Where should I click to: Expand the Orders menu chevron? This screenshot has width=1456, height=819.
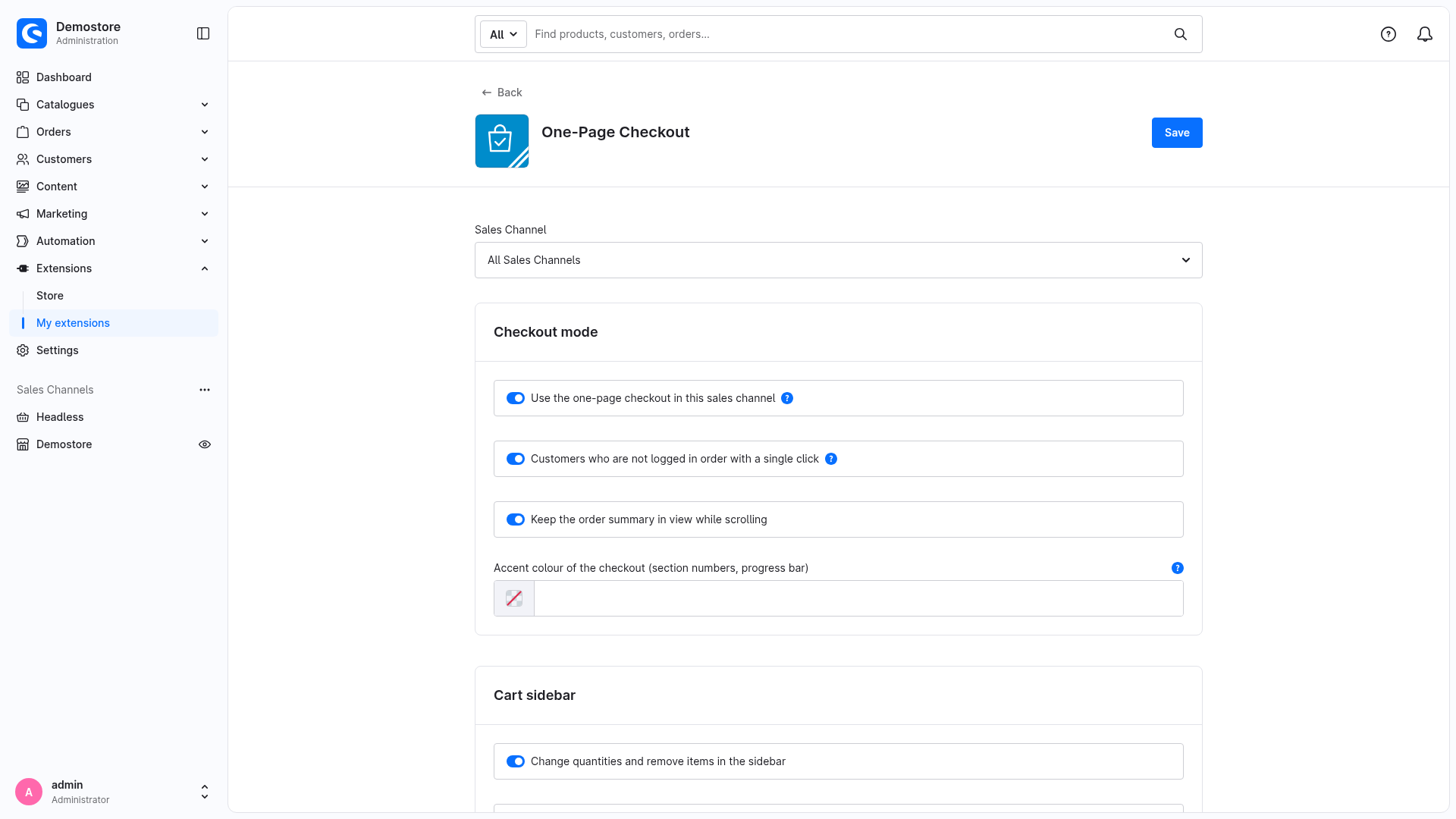[205, 132]
